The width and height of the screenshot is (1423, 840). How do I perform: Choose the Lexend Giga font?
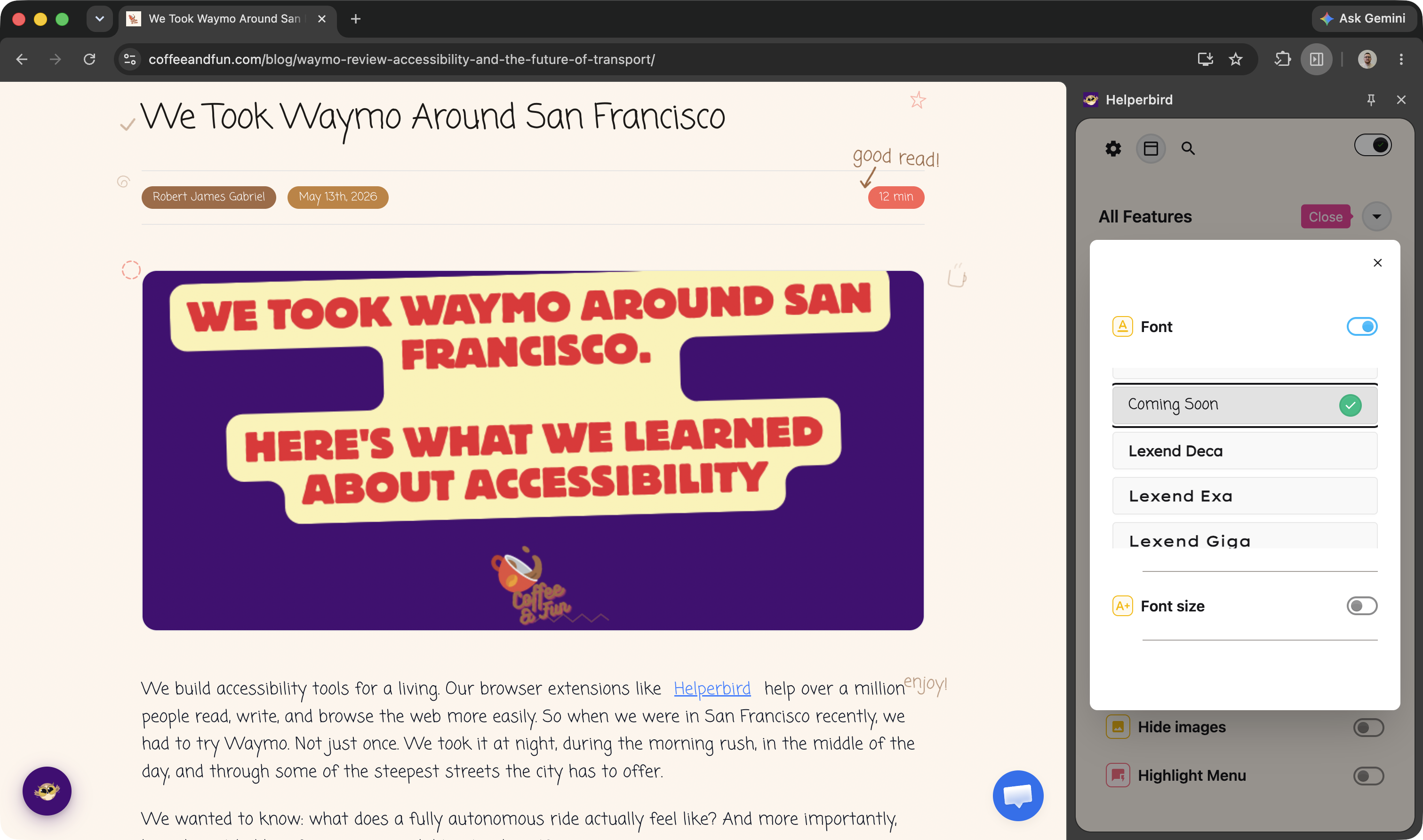[x=1245, y=536]
